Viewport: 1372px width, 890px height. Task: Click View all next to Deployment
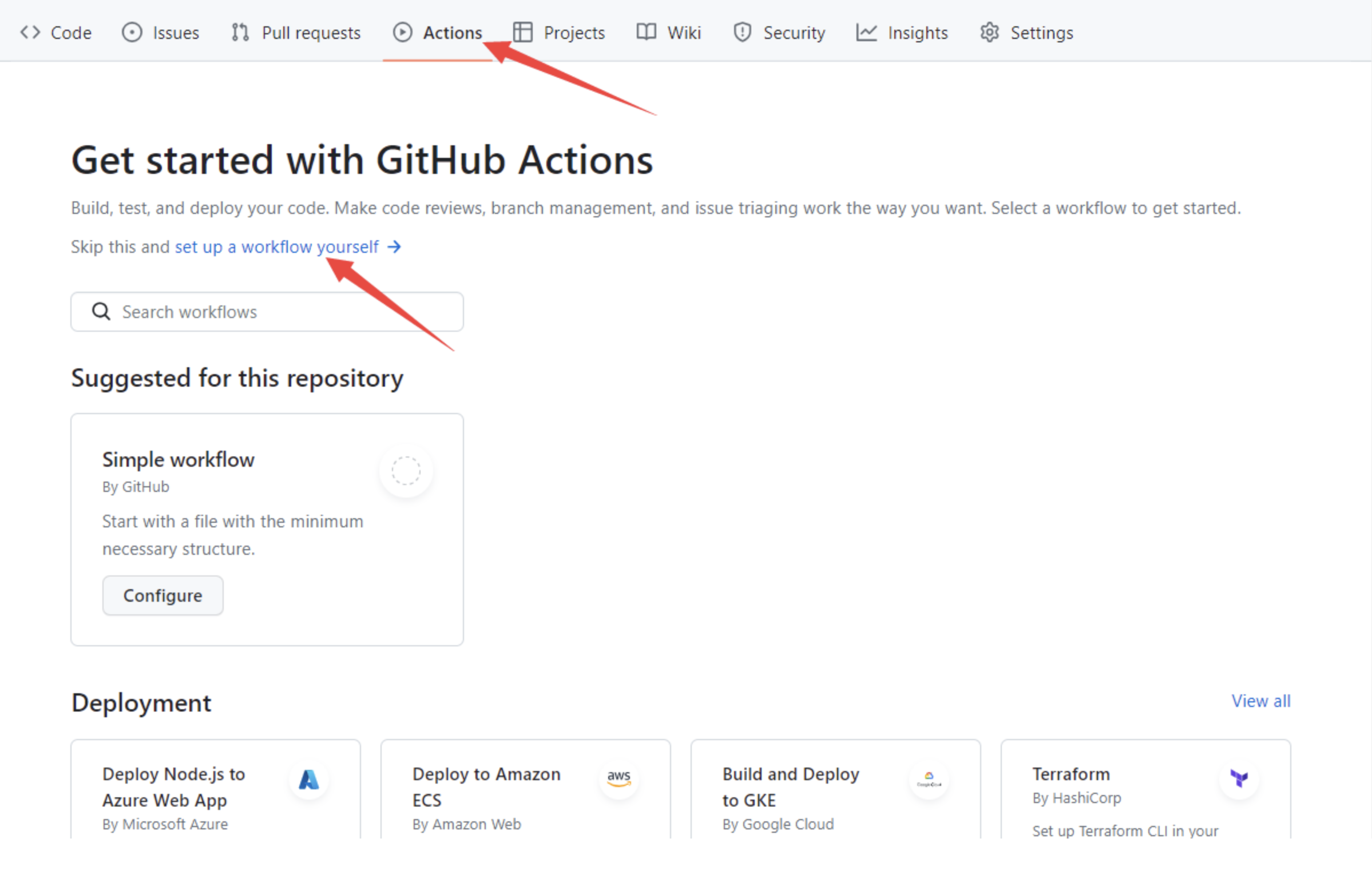tap(1260, 701)
